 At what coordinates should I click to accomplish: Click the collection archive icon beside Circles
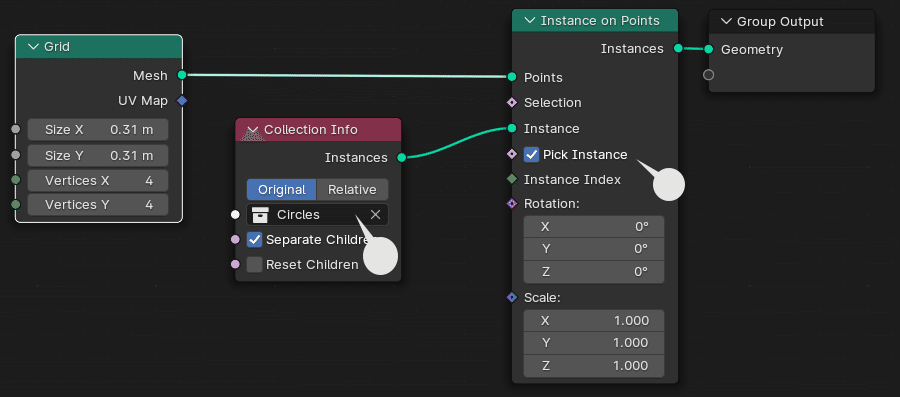coord(261,215)
